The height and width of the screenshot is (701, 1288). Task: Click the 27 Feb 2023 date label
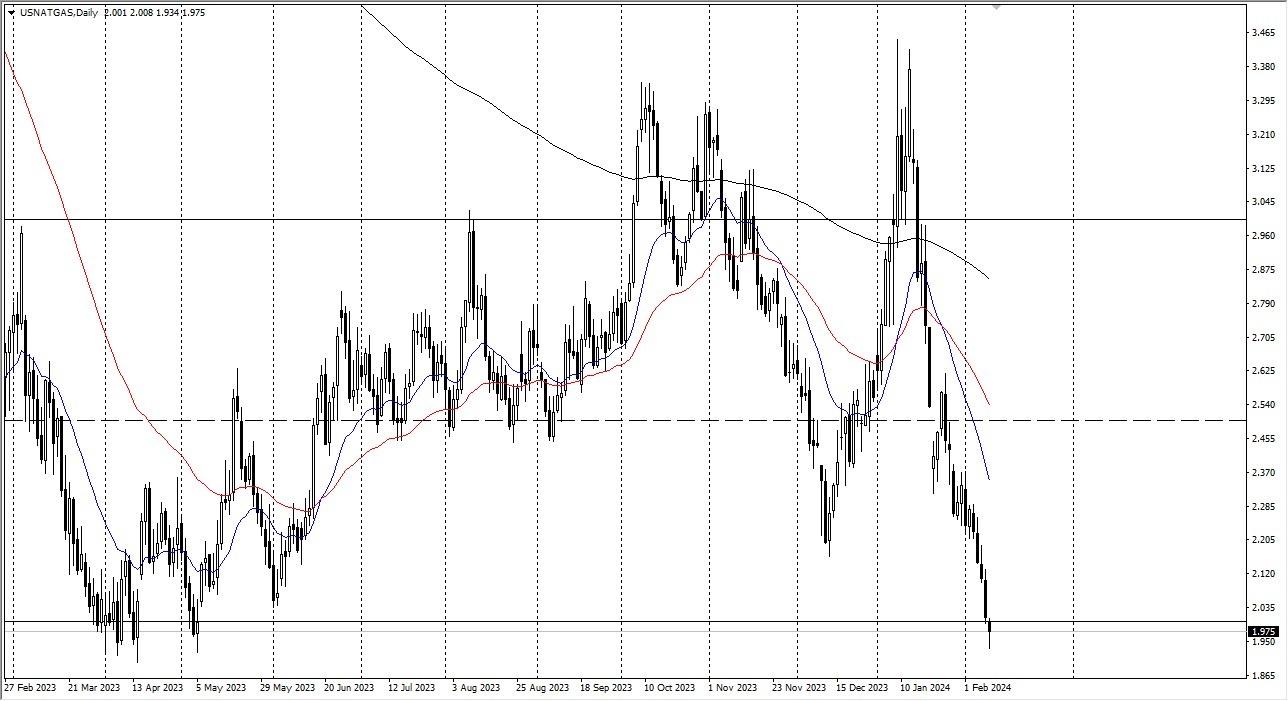[32, 688]
